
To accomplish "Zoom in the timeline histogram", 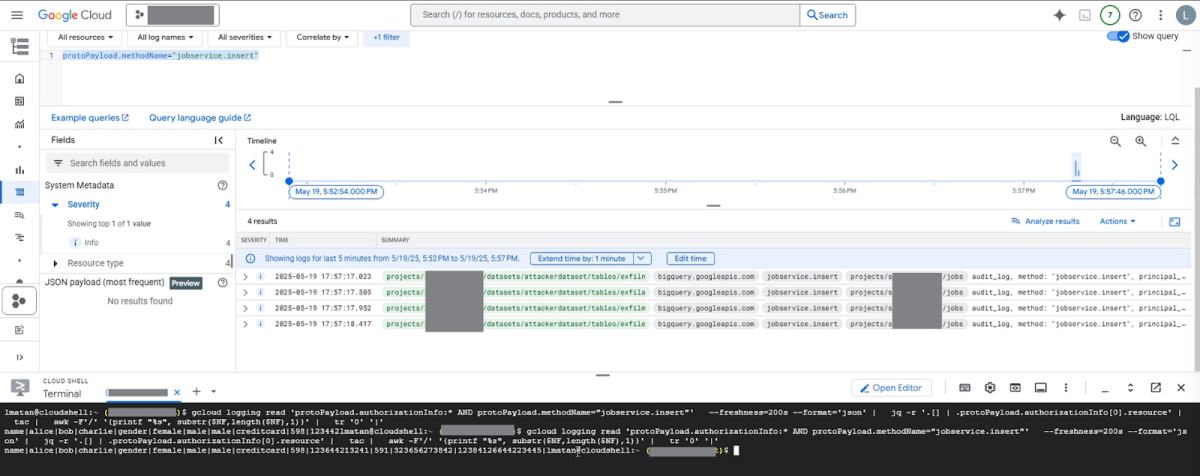I will (1140, 142).
